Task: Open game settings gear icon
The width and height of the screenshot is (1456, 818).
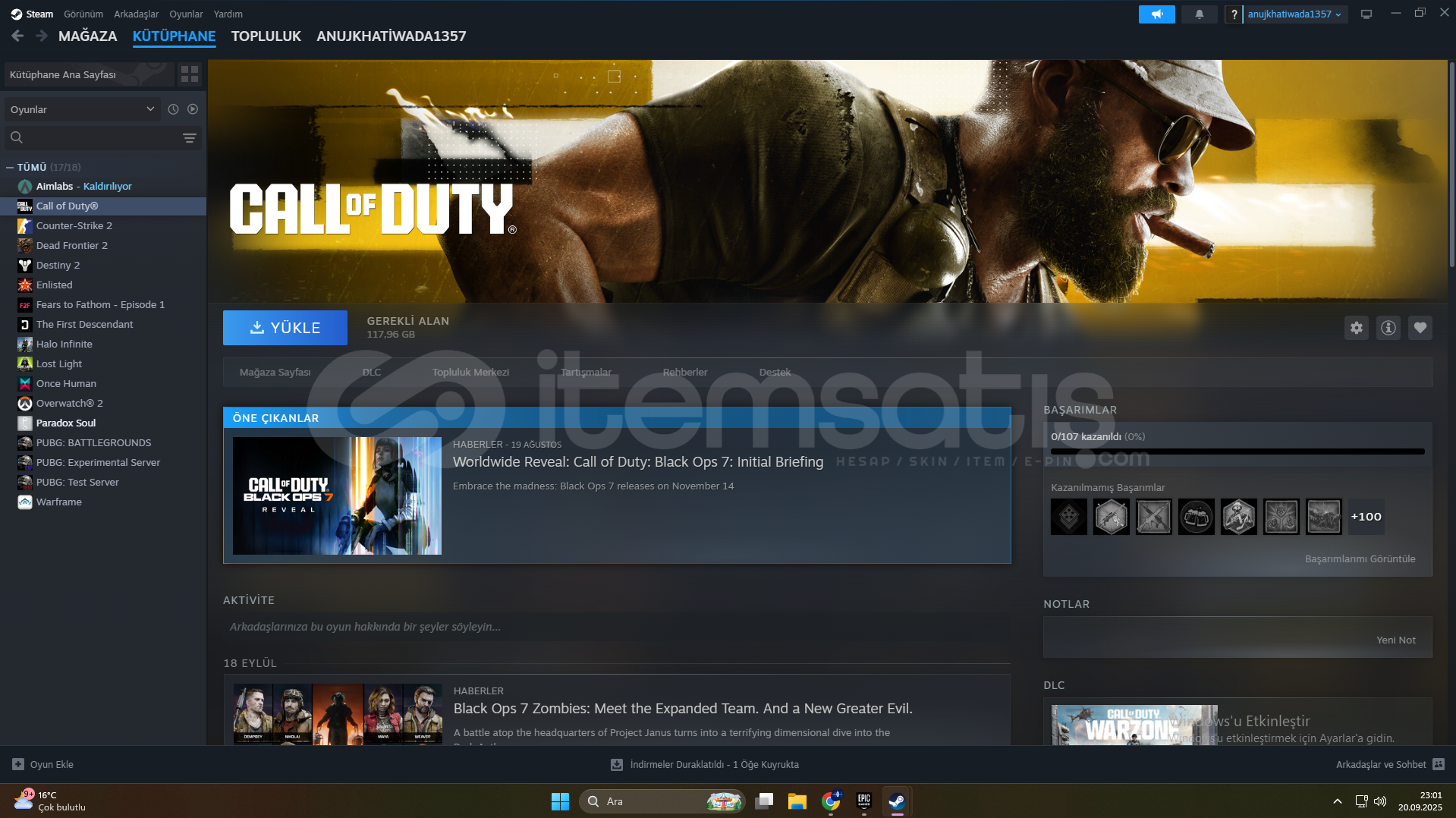Action: click(x=1356, y=328)
